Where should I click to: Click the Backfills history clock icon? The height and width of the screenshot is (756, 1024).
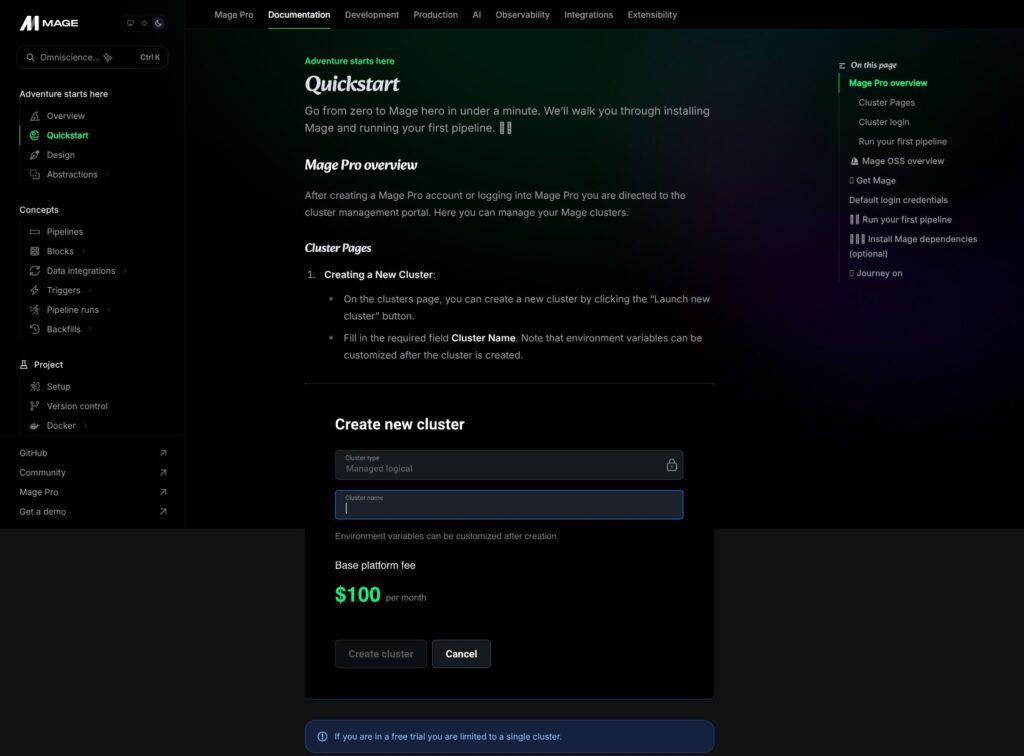35,330
